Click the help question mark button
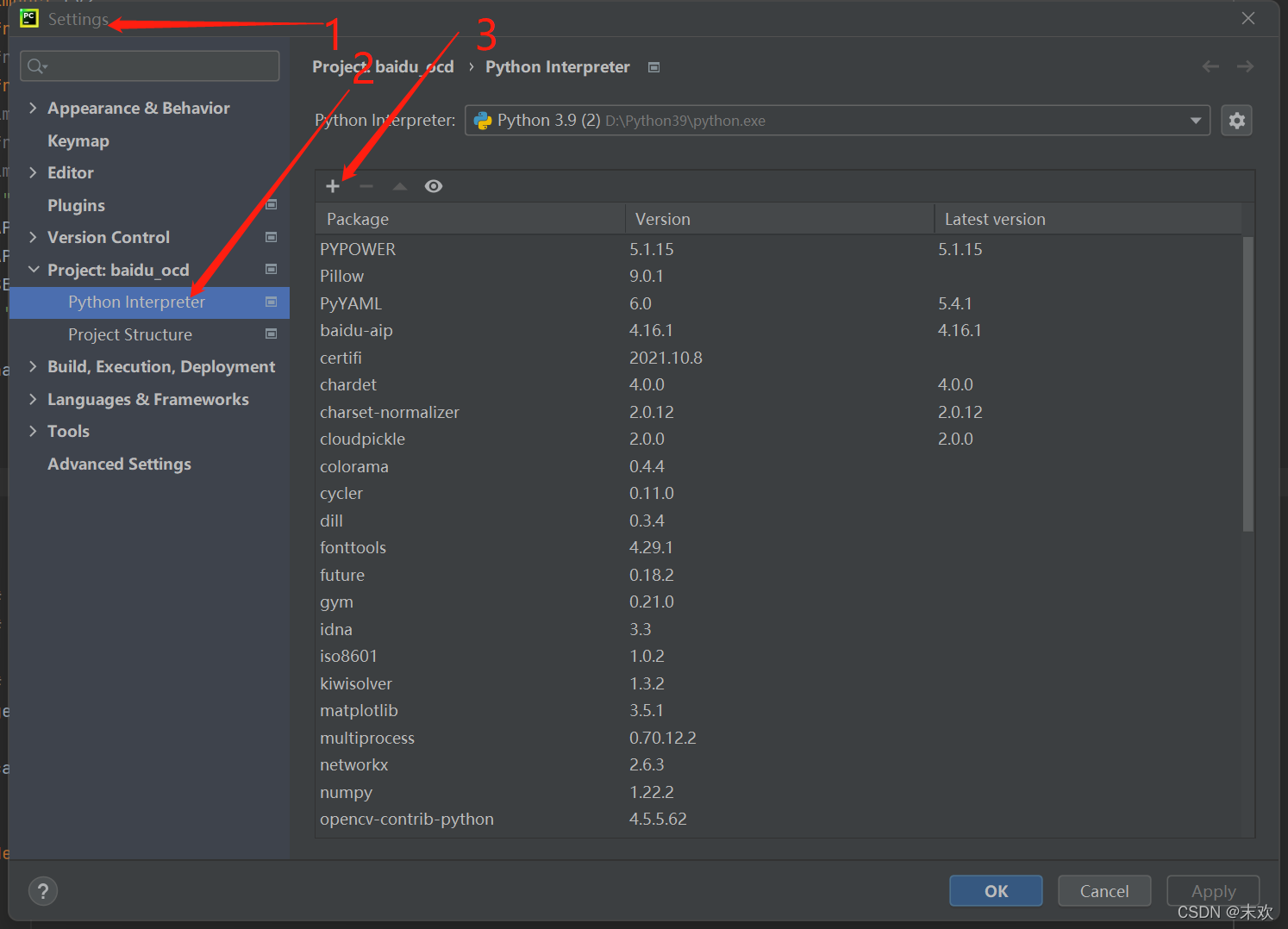The image size is (1288, 929). coord(43,891)
